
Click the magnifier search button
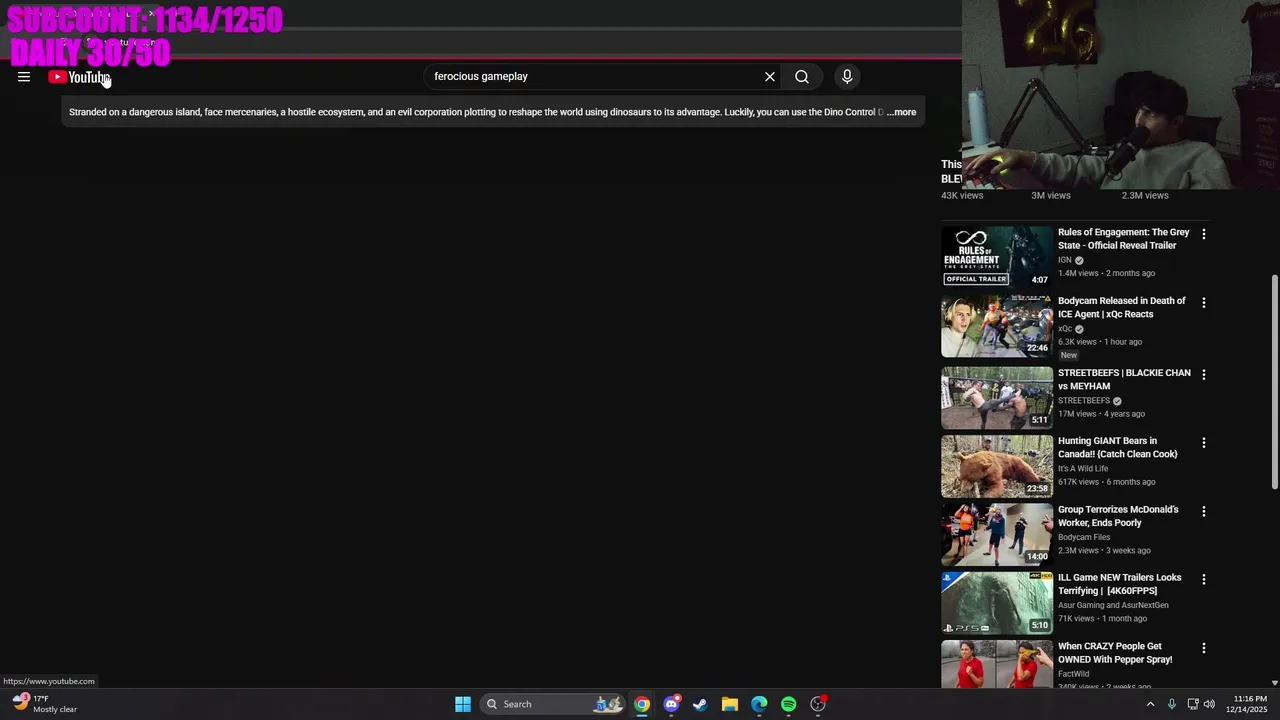tap(802, 77)
